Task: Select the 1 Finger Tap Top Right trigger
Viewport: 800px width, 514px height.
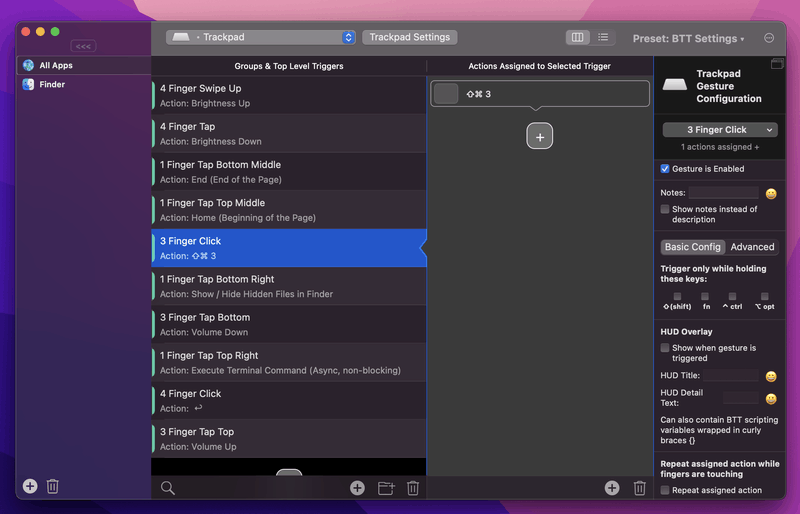Action: tap(289, 362)
